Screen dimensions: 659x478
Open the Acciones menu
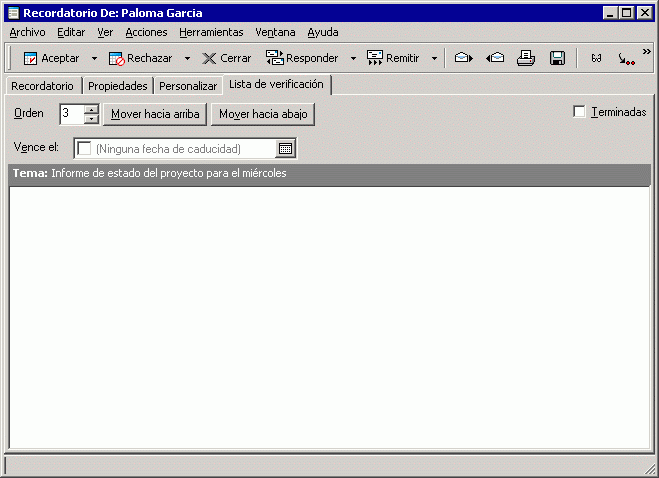pyautogui.click(x=146, y=32)
